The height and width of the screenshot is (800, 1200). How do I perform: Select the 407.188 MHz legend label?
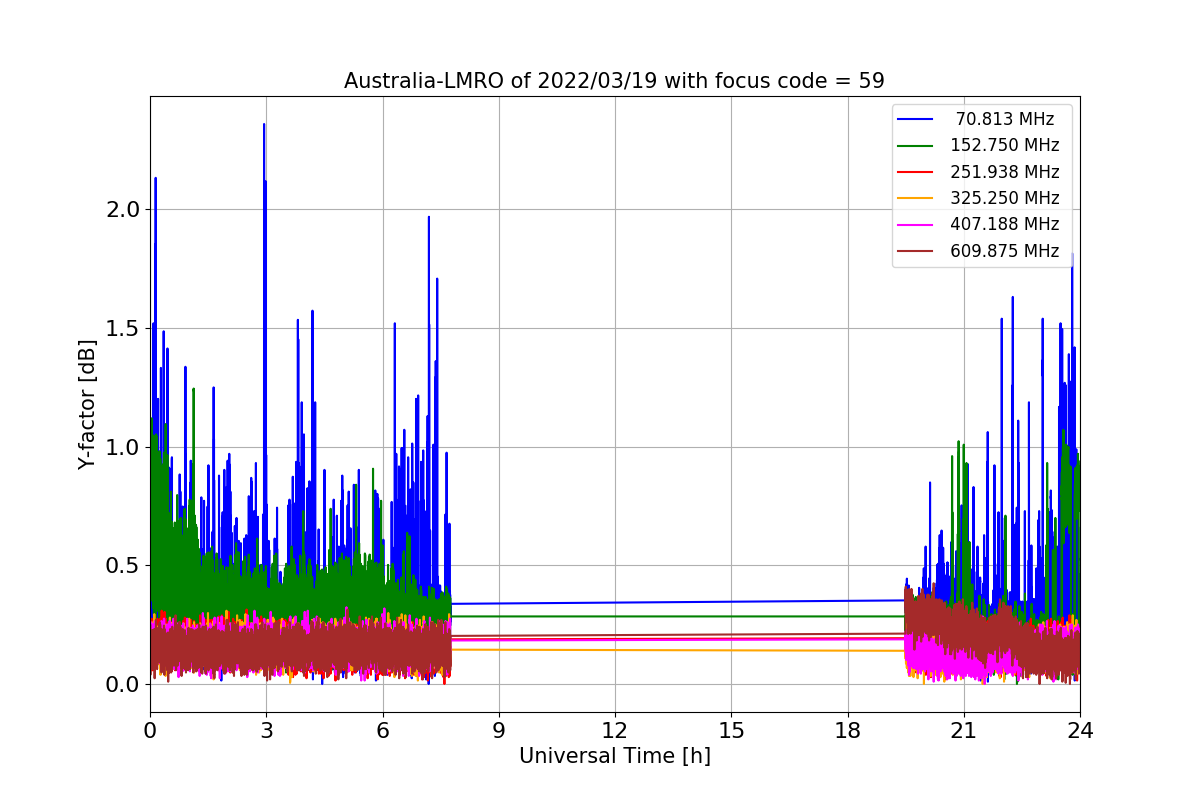pos(1005,224)
